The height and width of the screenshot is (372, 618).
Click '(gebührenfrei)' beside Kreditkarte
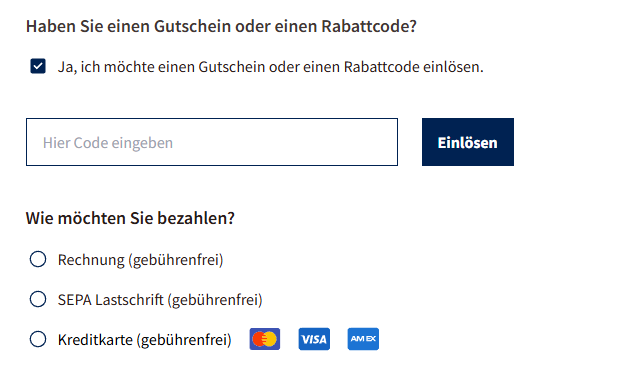tap(184, 340)
